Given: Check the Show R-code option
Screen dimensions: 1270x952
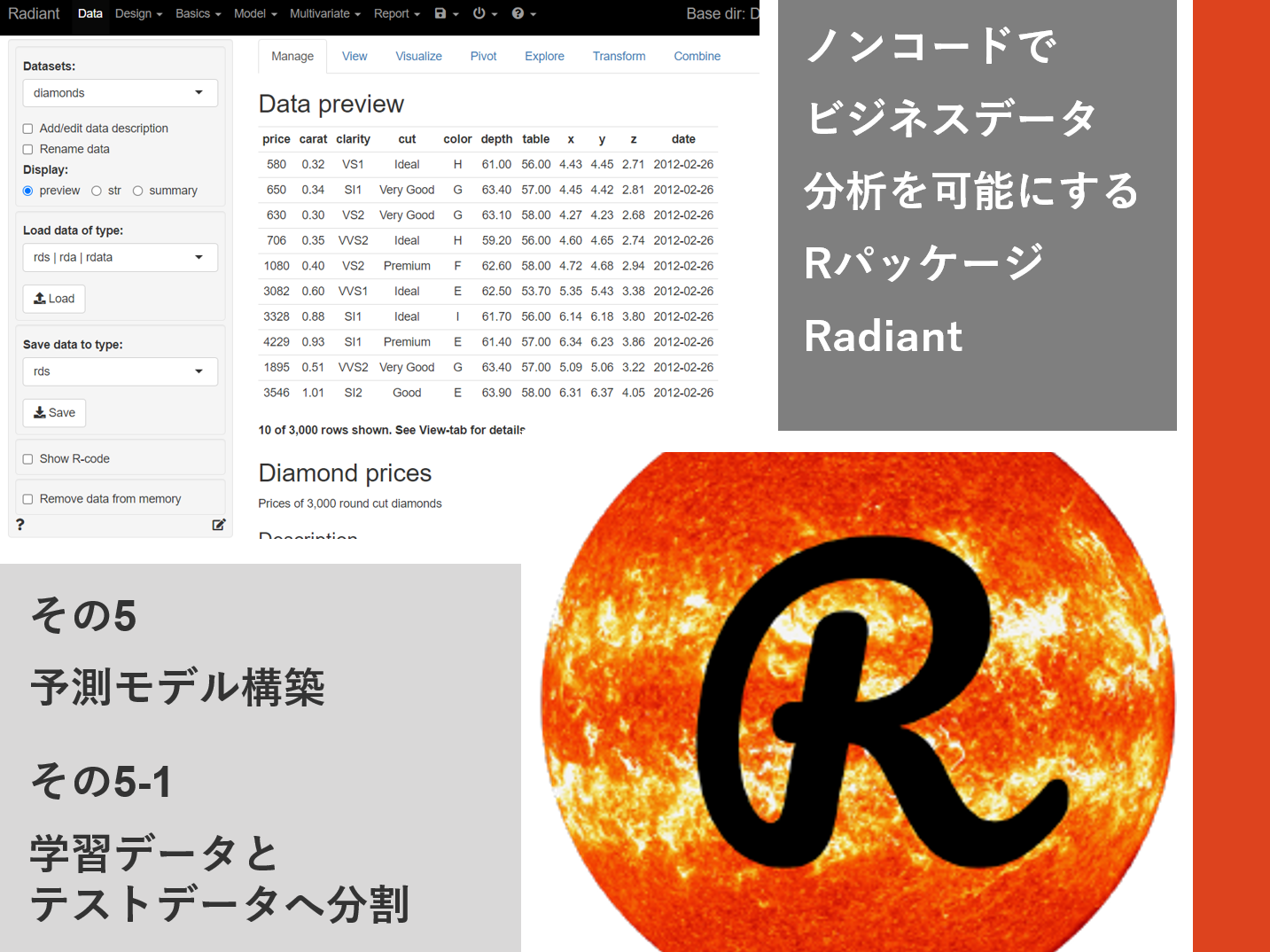Looking at the screenshot, I should pyautogui.click(x=27, y=458).
